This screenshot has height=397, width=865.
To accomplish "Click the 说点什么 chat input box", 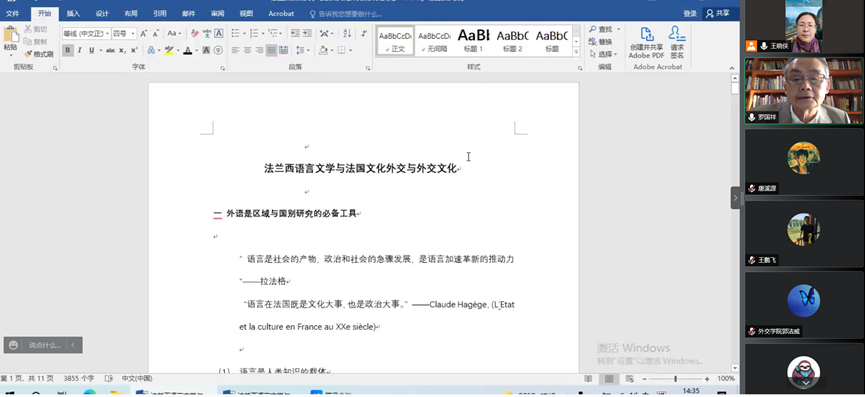I will pos(44,345).
